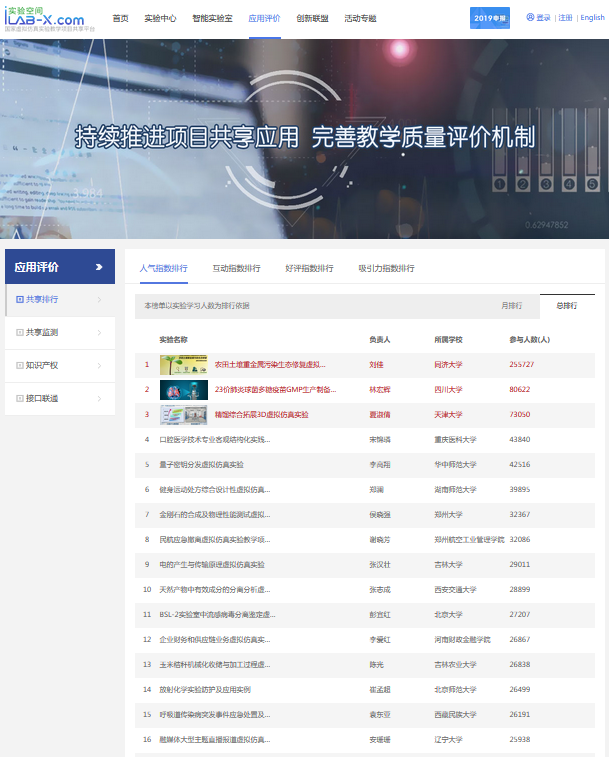The width and height of the screenshot is (609, 757).
Task: Click the 共享排行 sidebar icon
Action: [x=20, y=299]
